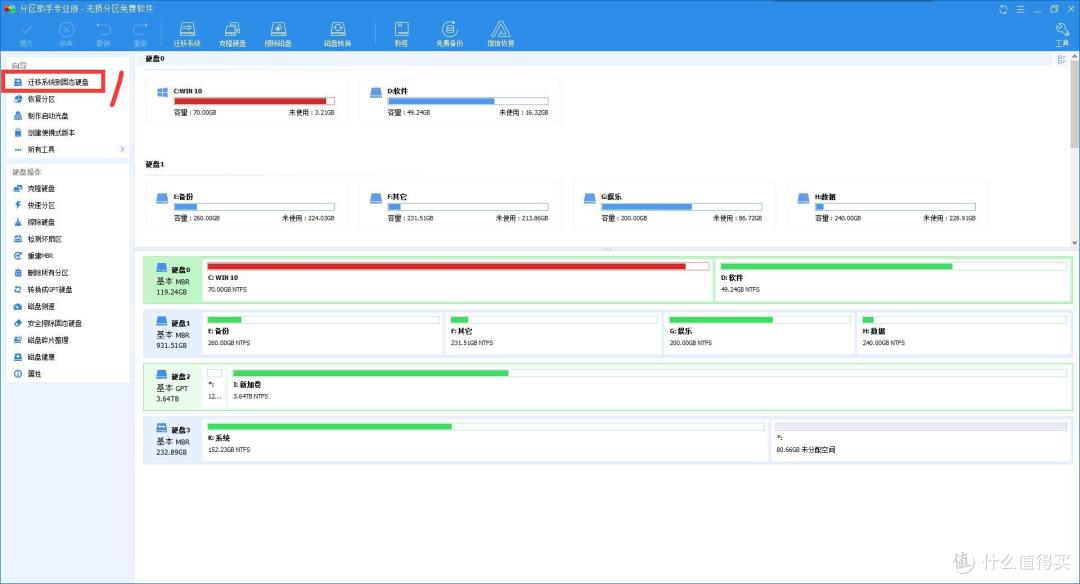Open the hamburger menu in title bar
Screen dimensions: 1080x584
coord(1021,8)
